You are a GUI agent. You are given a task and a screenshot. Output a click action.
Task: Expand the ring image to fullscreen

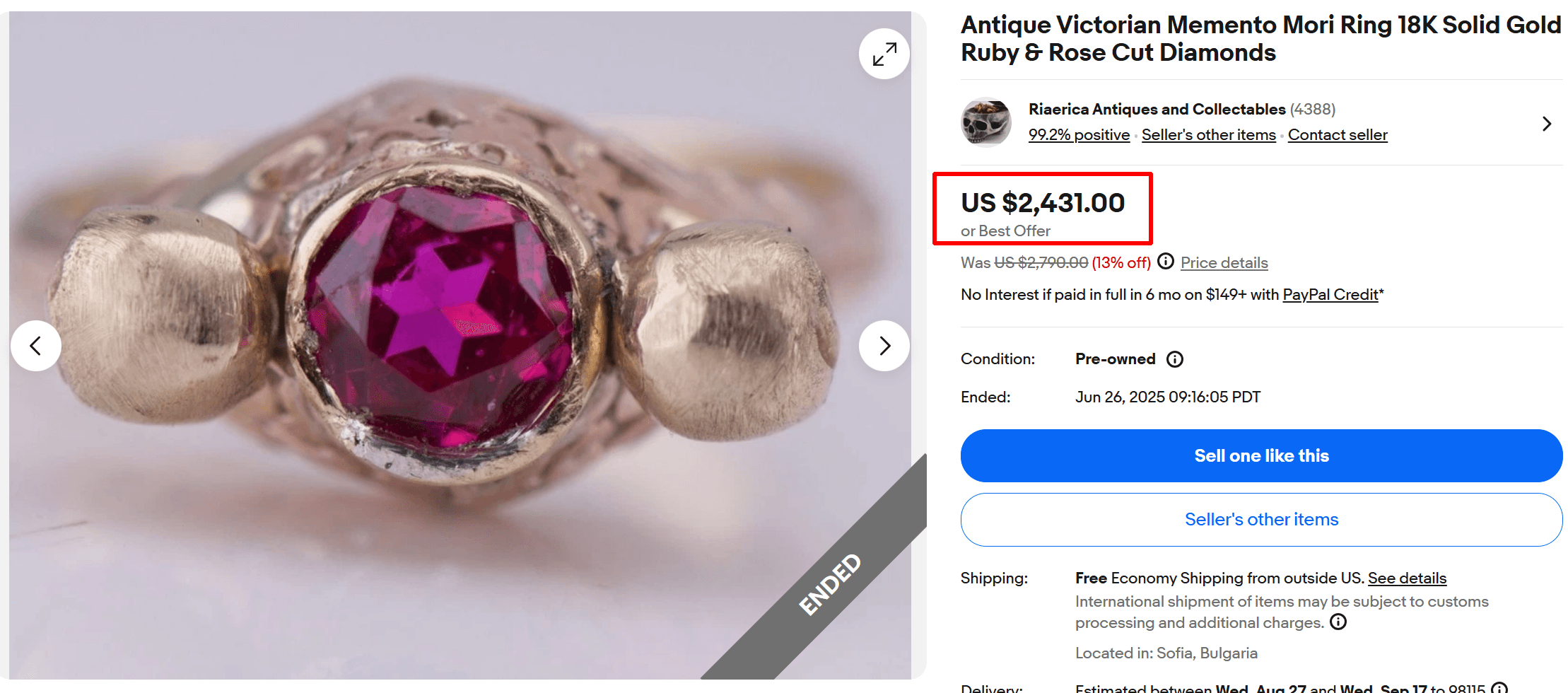(884, 53)
